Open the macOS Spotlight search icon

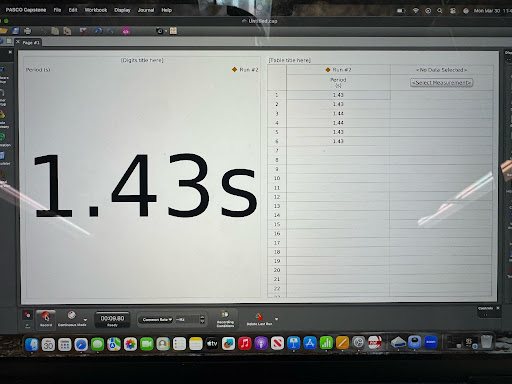tap(440, 11)
